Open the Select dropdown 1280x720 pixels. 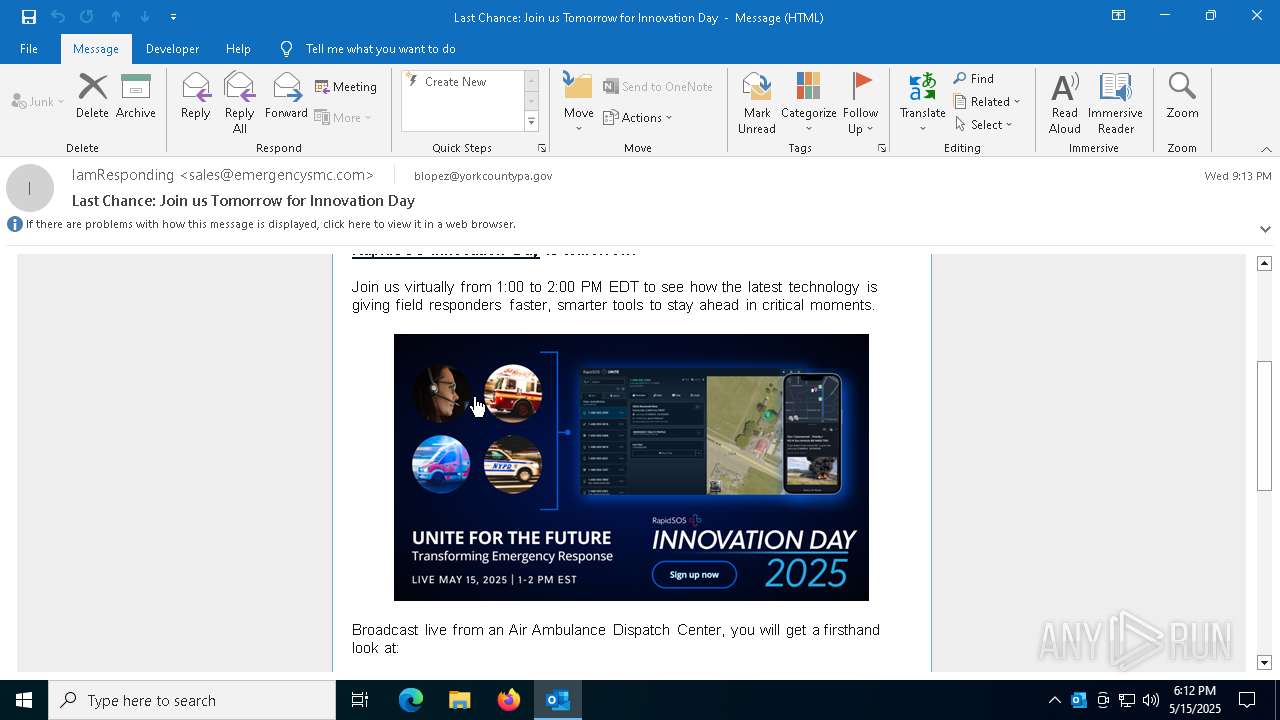tap(984, 125)
